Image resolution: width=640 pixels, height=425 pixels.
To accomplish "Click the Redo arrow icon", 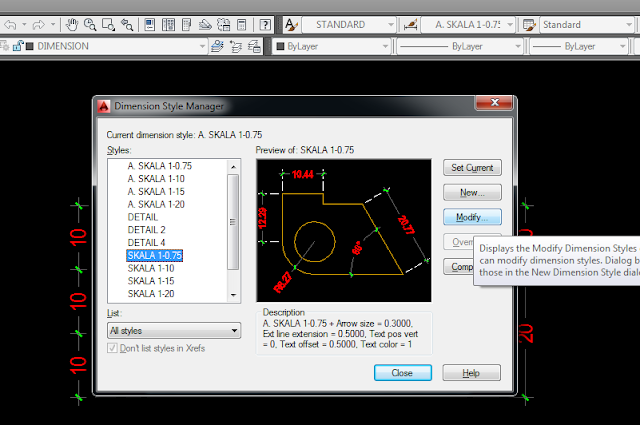I will tap(38, 25).
